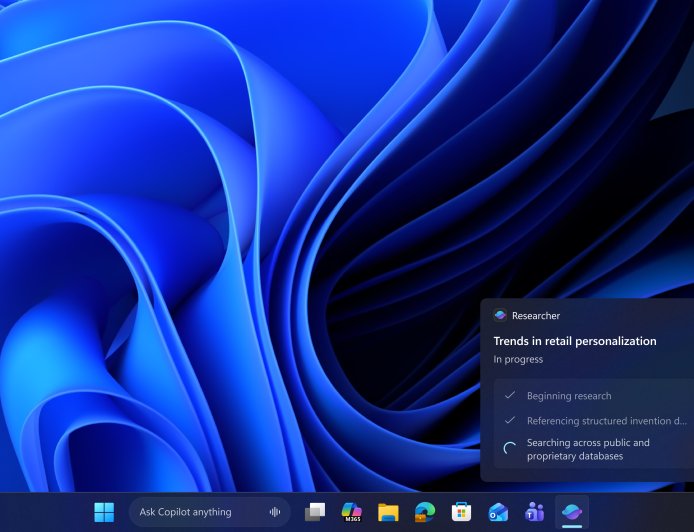The width and height of the screenshot is (694, 532).
Task: Open Outlook from the taskbar
Action: 498,512
